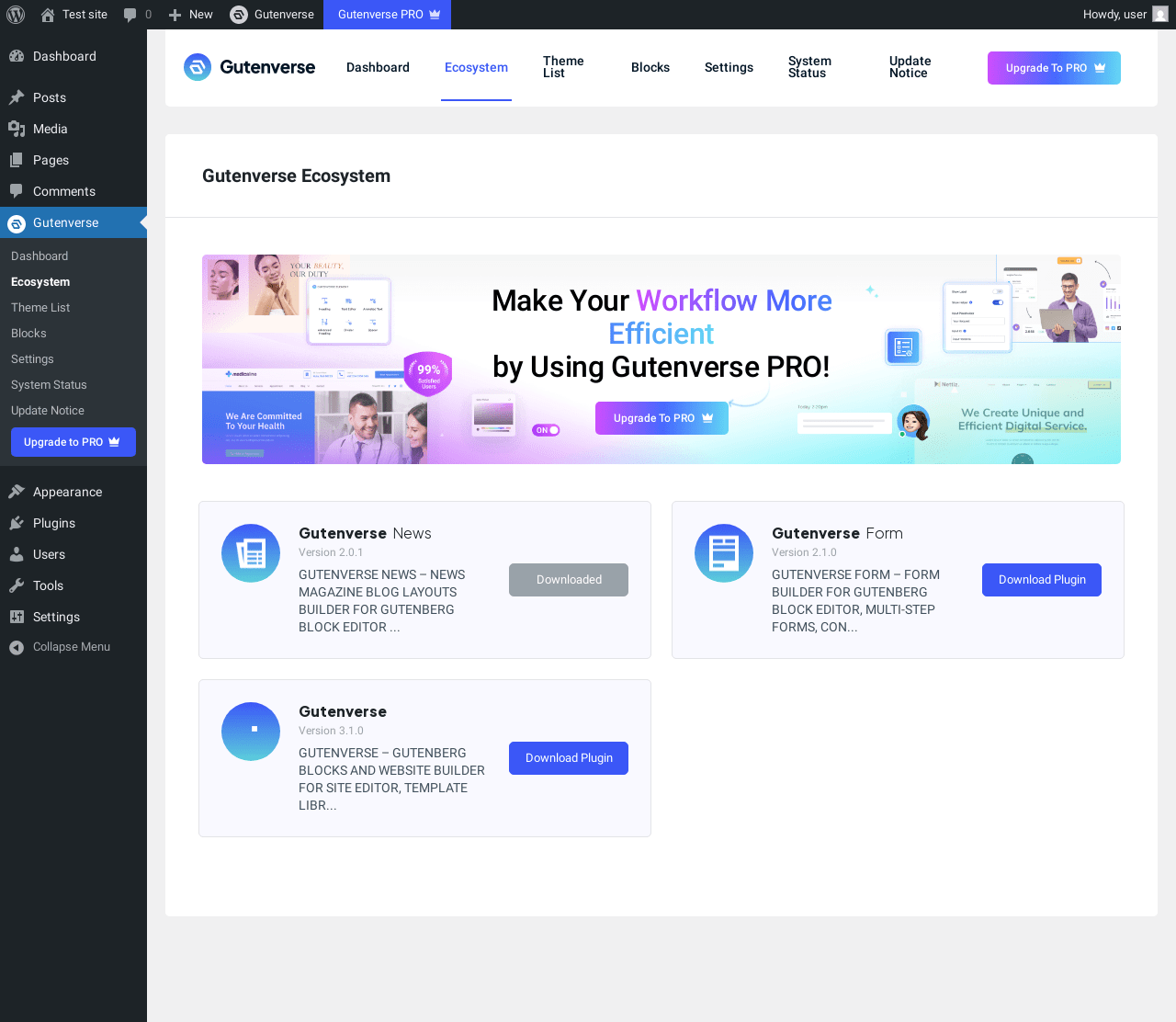This screenshot has width=1176, height=1022.
Task: Expand the New content menu in admin bar
Action: [x=190, y=15]
